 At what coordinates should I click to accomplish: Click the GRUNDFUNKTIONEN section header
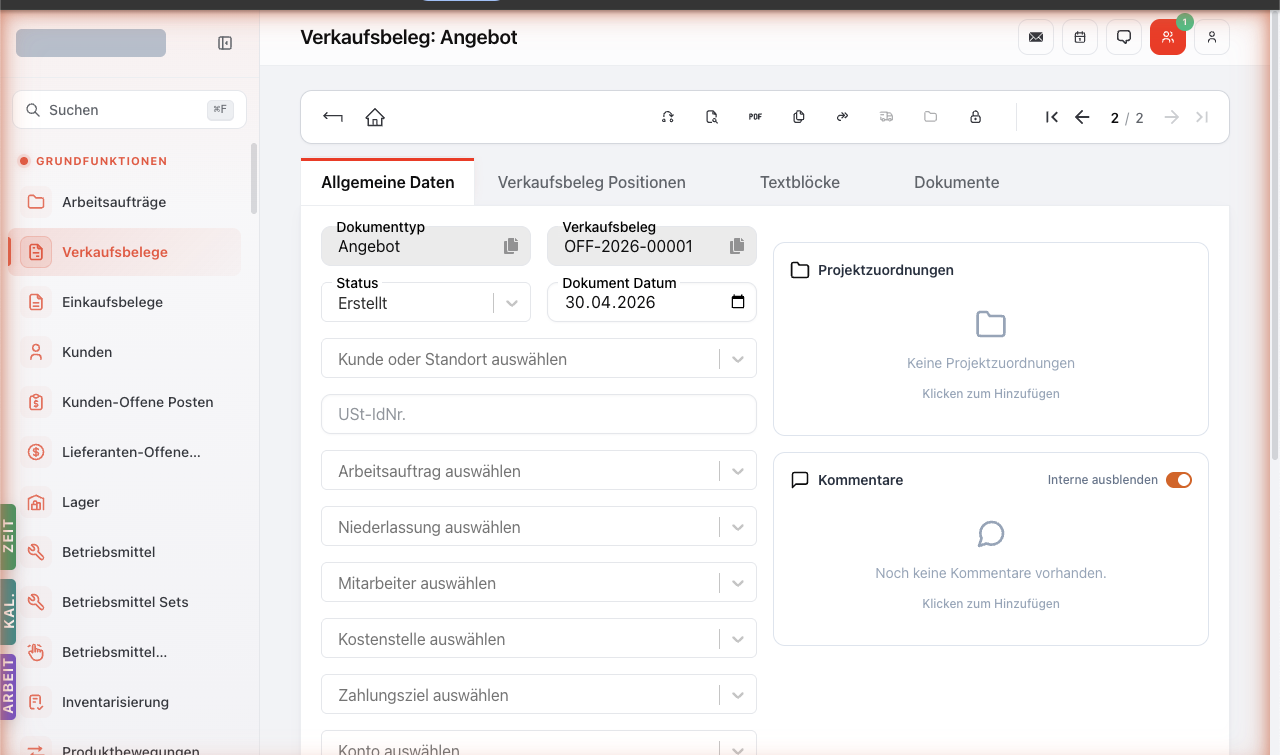pos(102,161)
